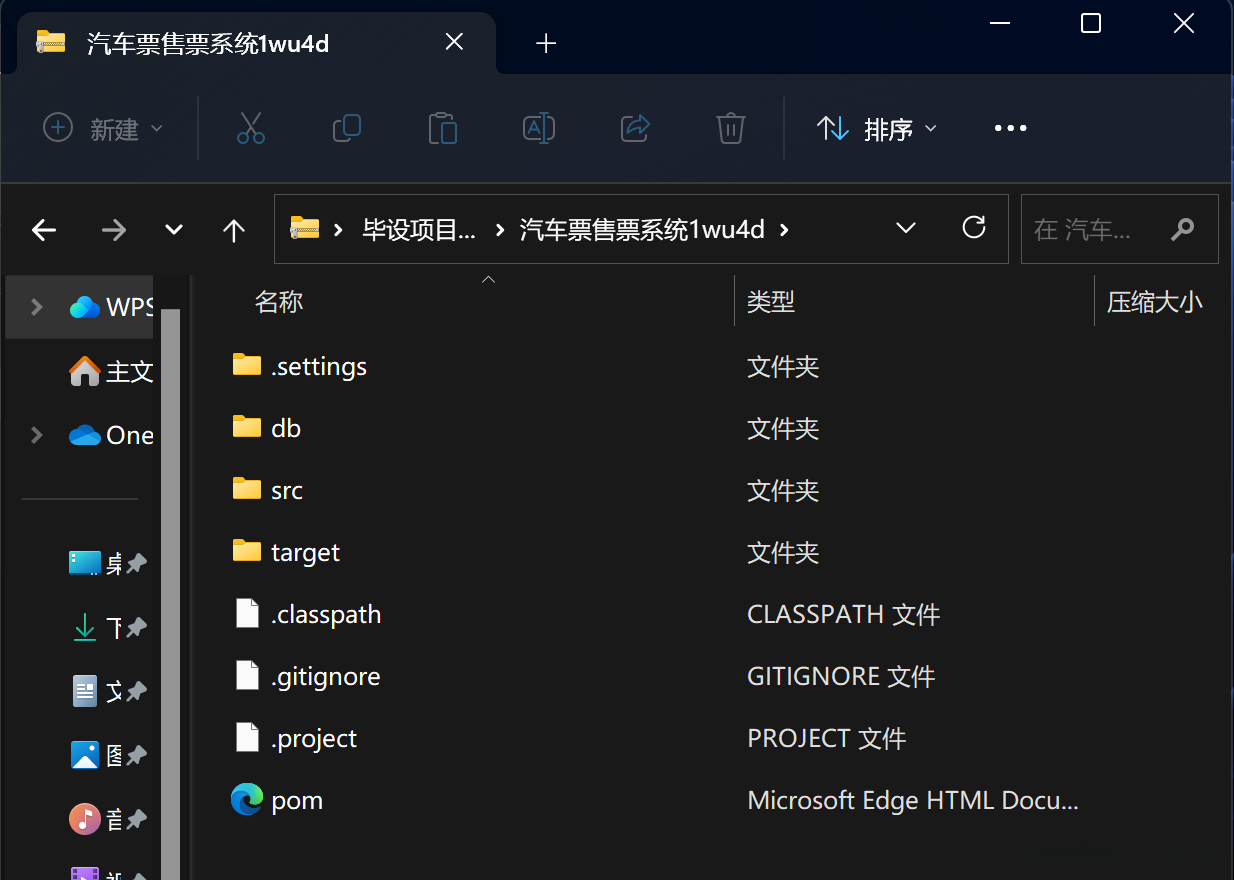The image size is (1234, 880).
Task: Click the 毕设项目 breadcrumb segment
Action: tap(418, 230)
